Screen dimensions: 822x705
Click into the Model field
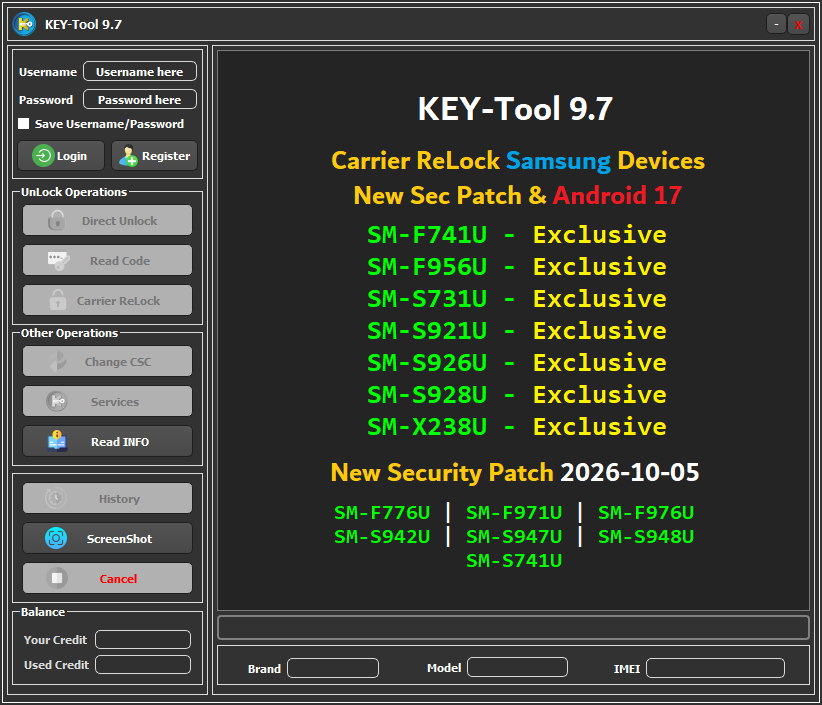[x=517, y=667]
